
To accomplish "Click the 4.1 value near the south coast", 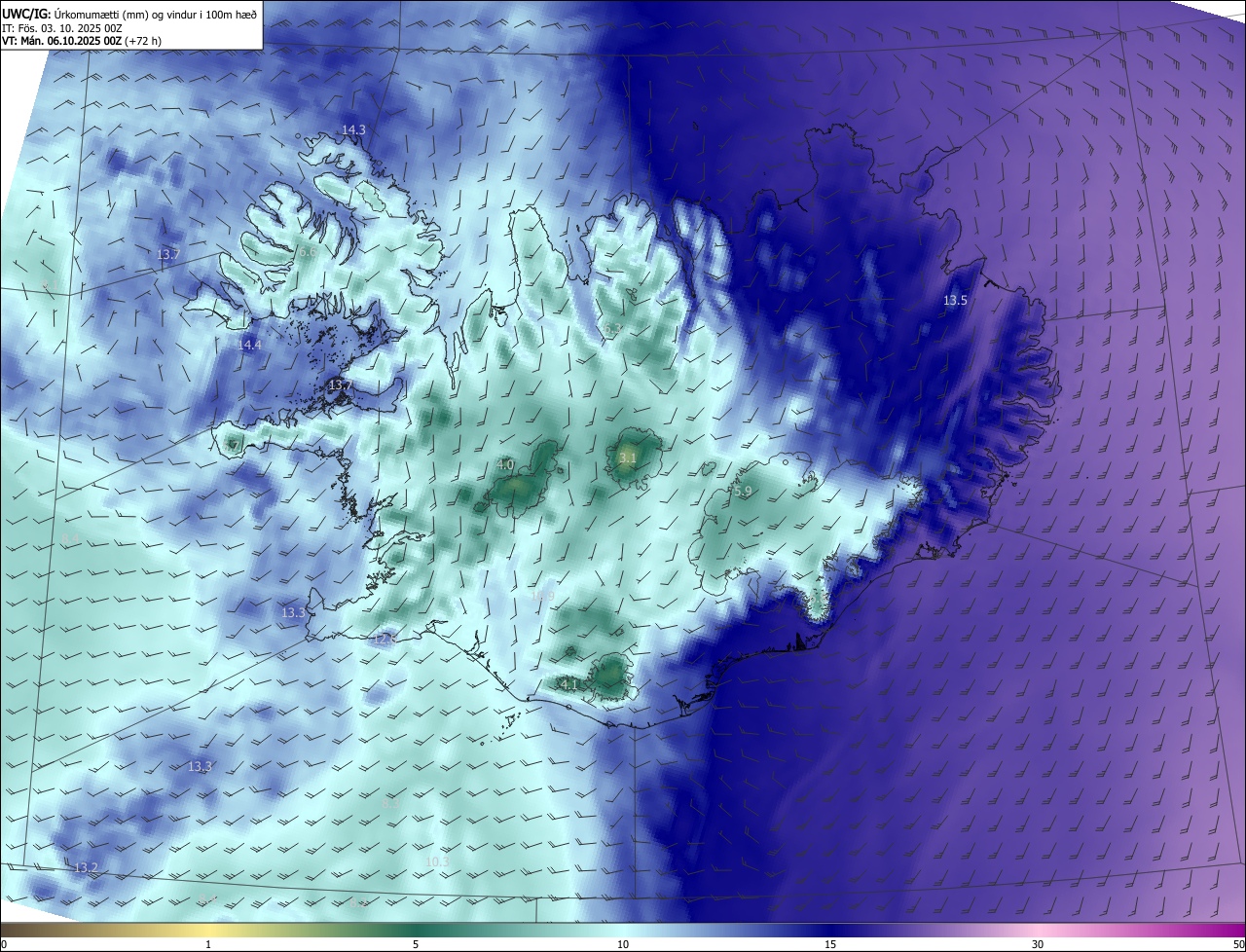I will click(568, 684).
